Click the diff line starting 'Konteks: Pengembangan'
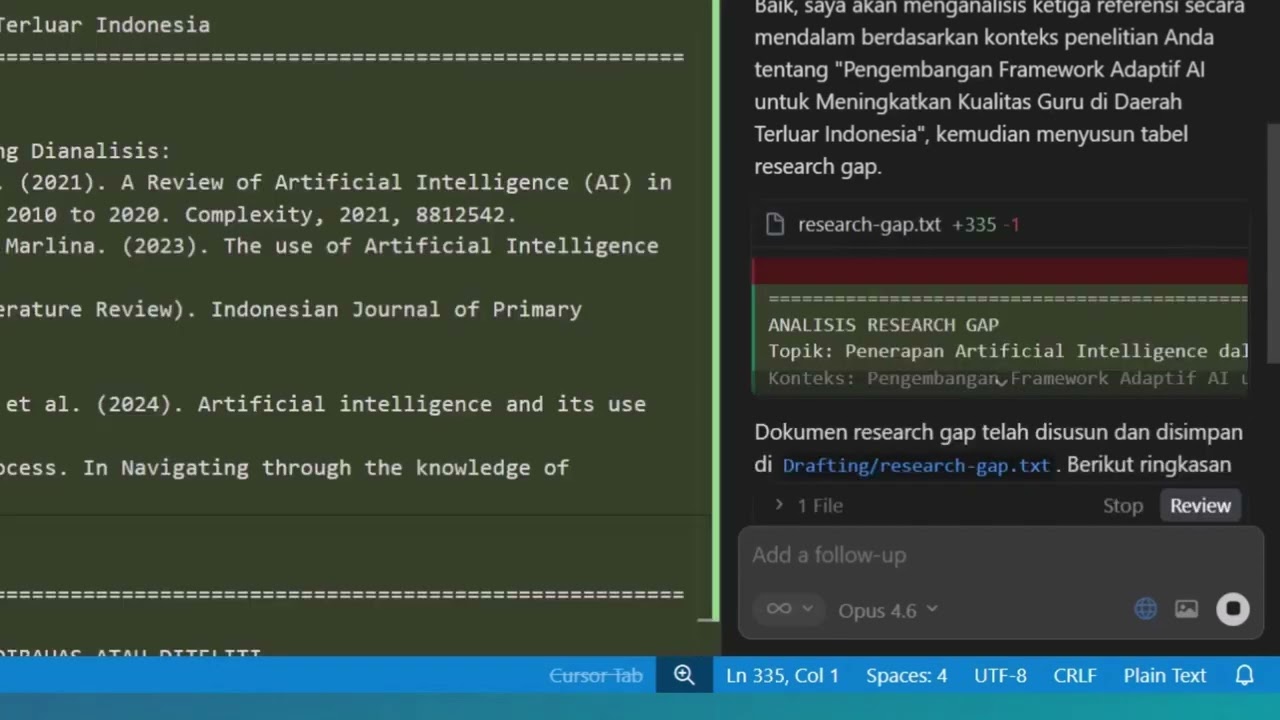The height and width of the screenshot is (720, 1280). point(1008,378)
